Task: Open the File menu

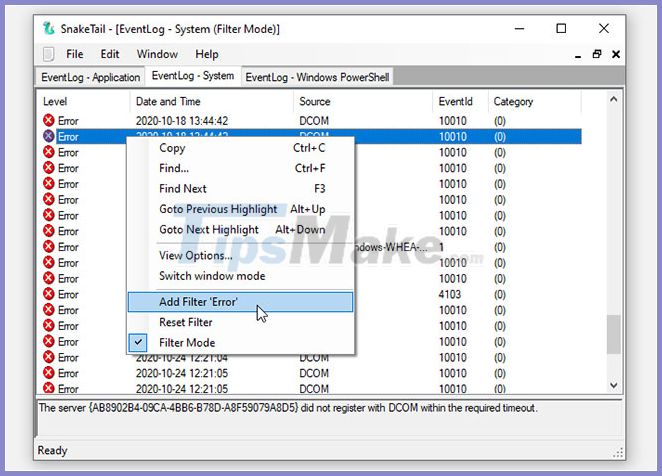Action: (x=75, y=54)
